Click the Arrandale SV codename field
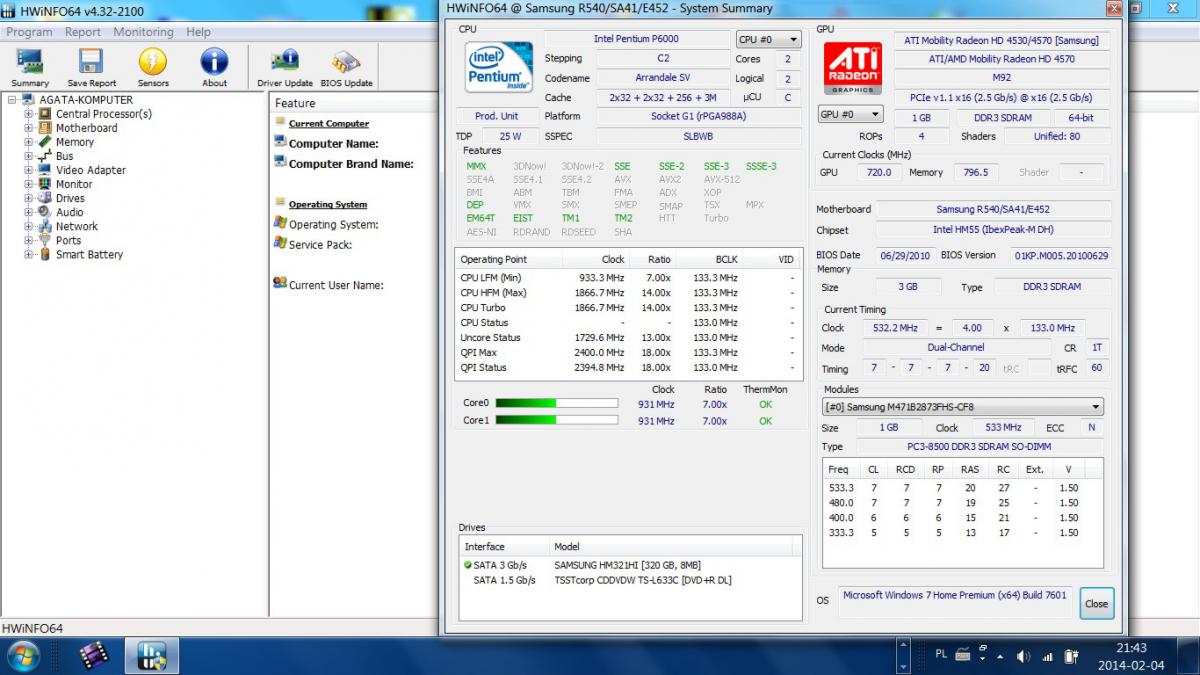 point(662,78)
